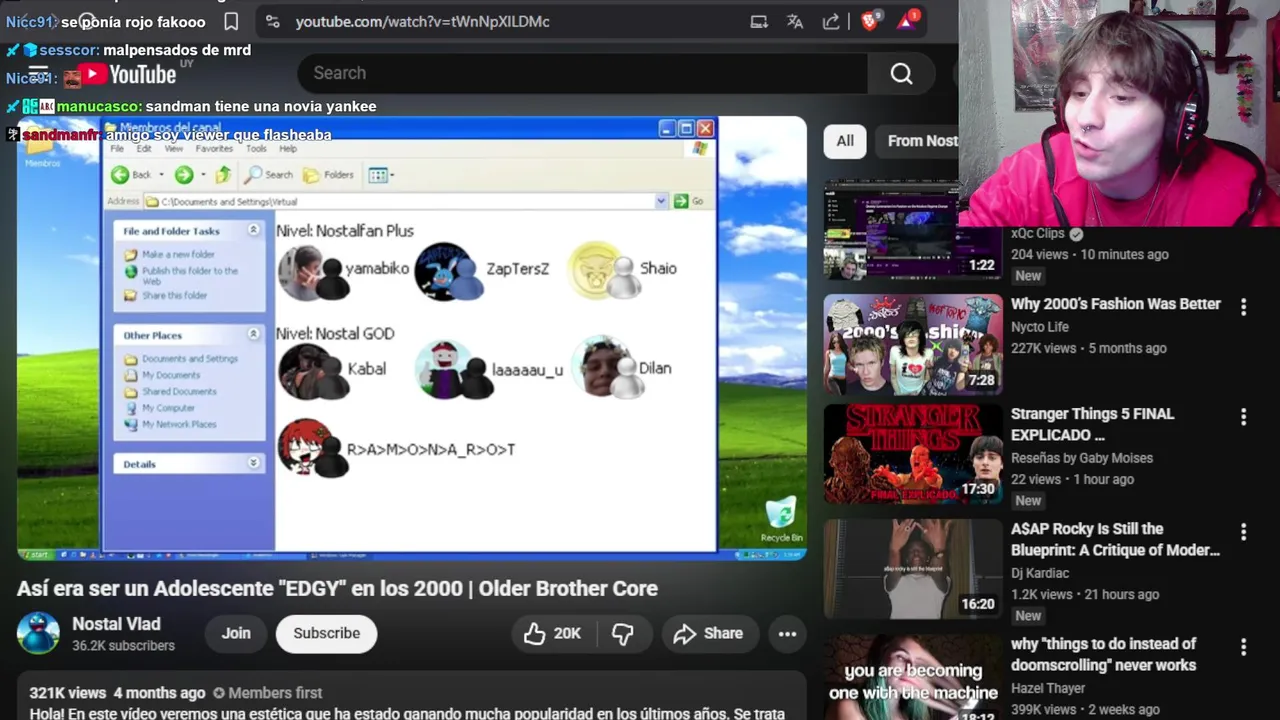Click the Dilan member entry
This screenshot has width=1280, height=720.
[622, 368]
